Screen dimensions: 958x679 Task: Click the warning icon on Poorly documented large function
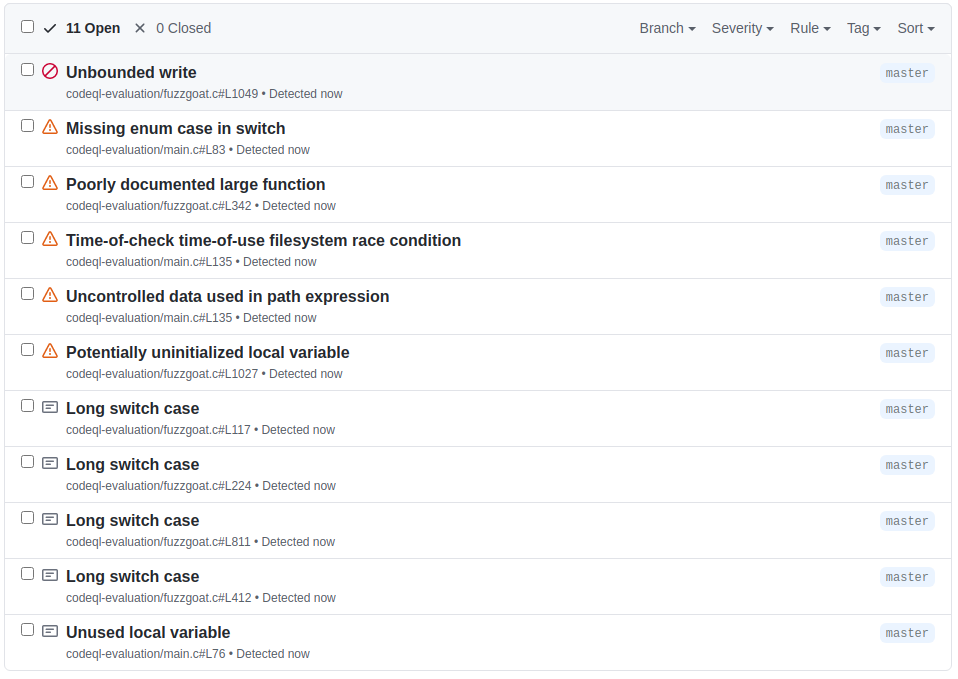click(50, 183)
